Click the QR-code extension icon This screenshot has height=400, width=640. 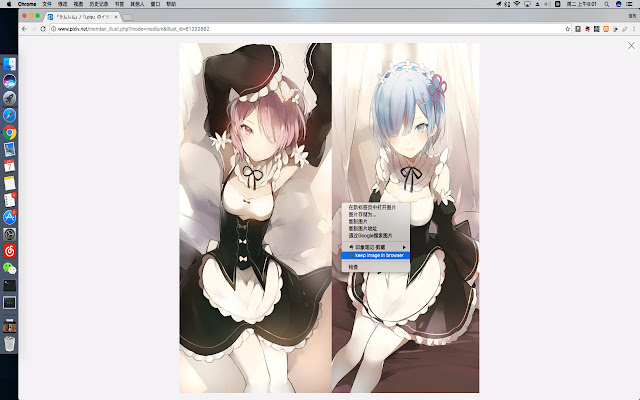(597, 29)
